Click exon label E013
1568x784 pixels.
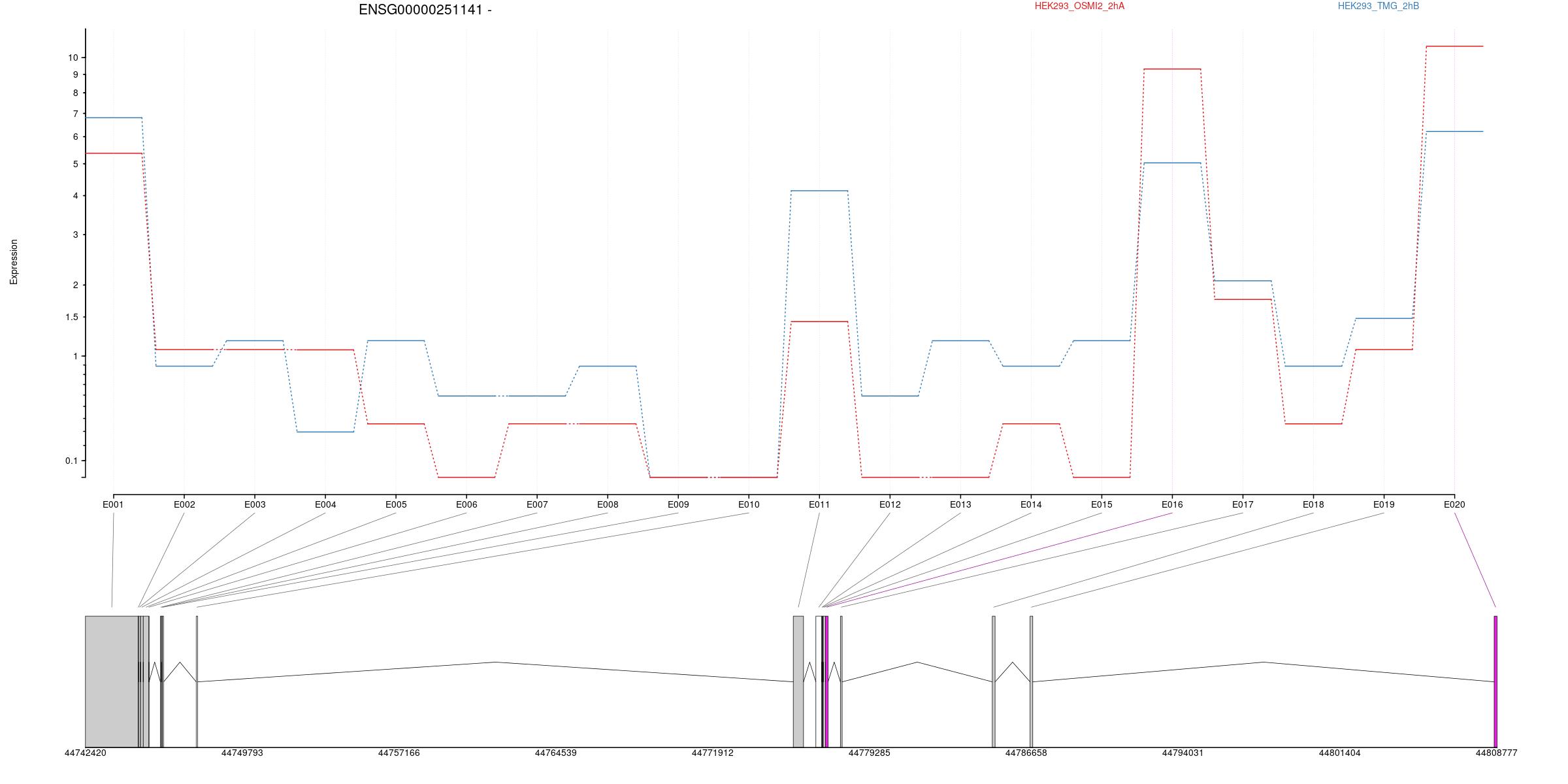click(x=960, y=504)
